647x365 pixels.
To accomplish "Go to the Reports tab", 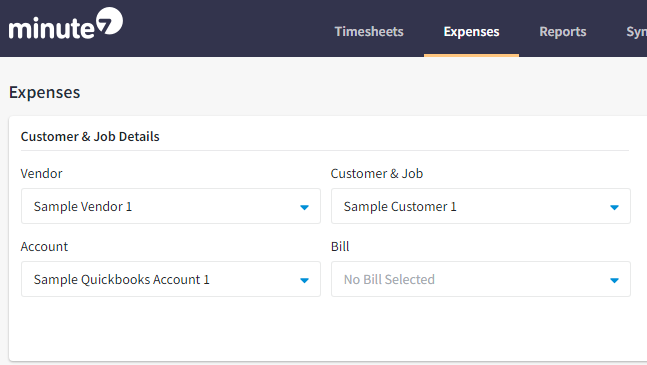I will (563, 32).
